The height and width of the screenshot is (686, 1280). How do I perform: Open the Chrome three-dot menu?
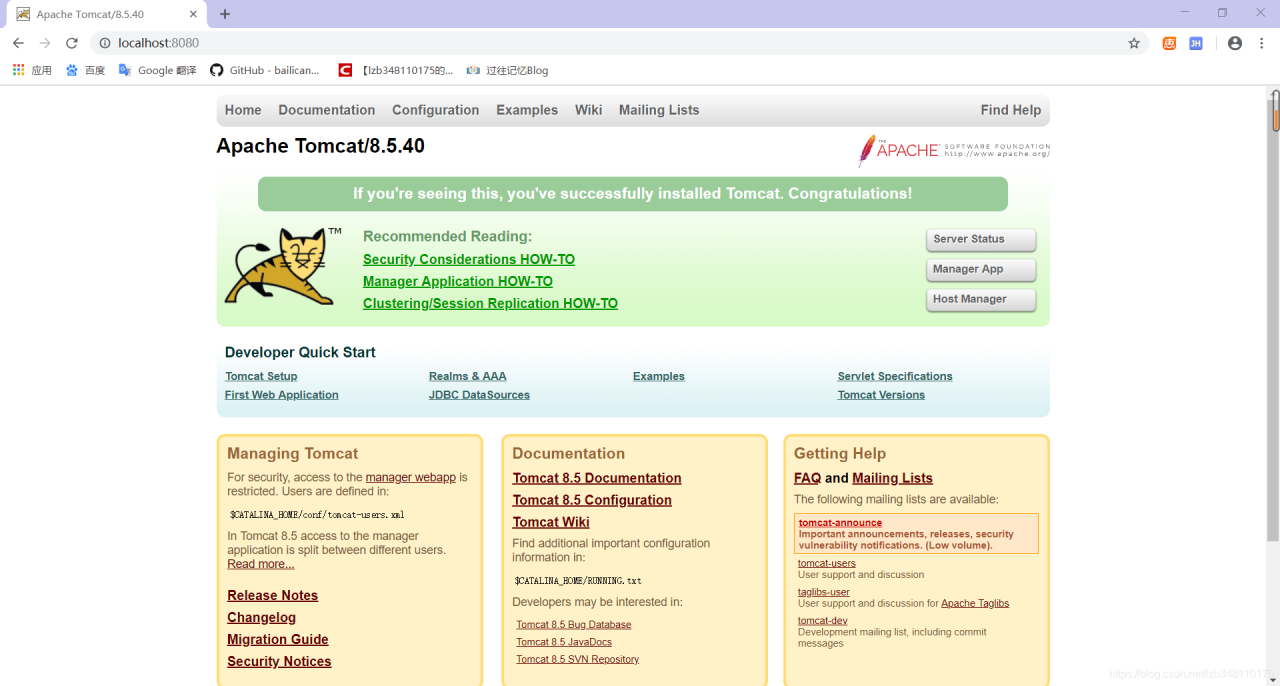click(1261, 43)
